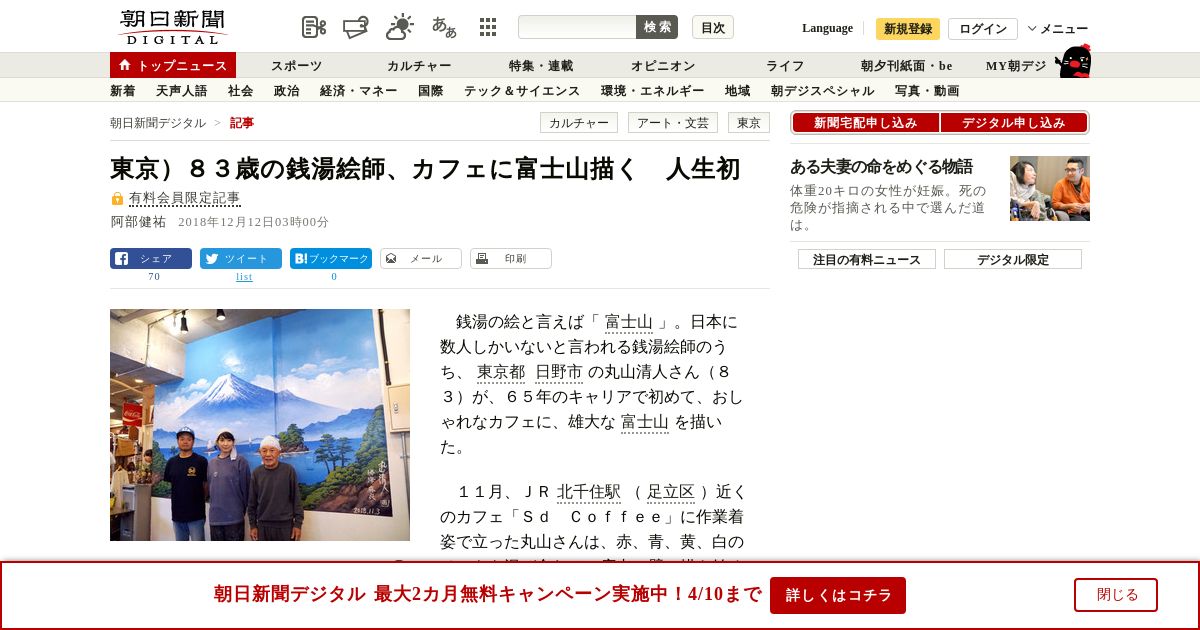Print article with 印刷 button
This screenshot has width=1200, height=630.
click(x=511, y=258)
